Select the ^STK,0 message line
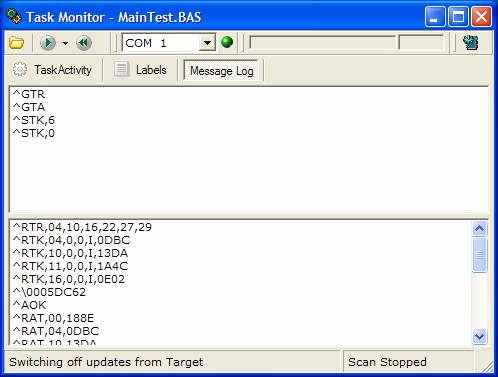 34,133
